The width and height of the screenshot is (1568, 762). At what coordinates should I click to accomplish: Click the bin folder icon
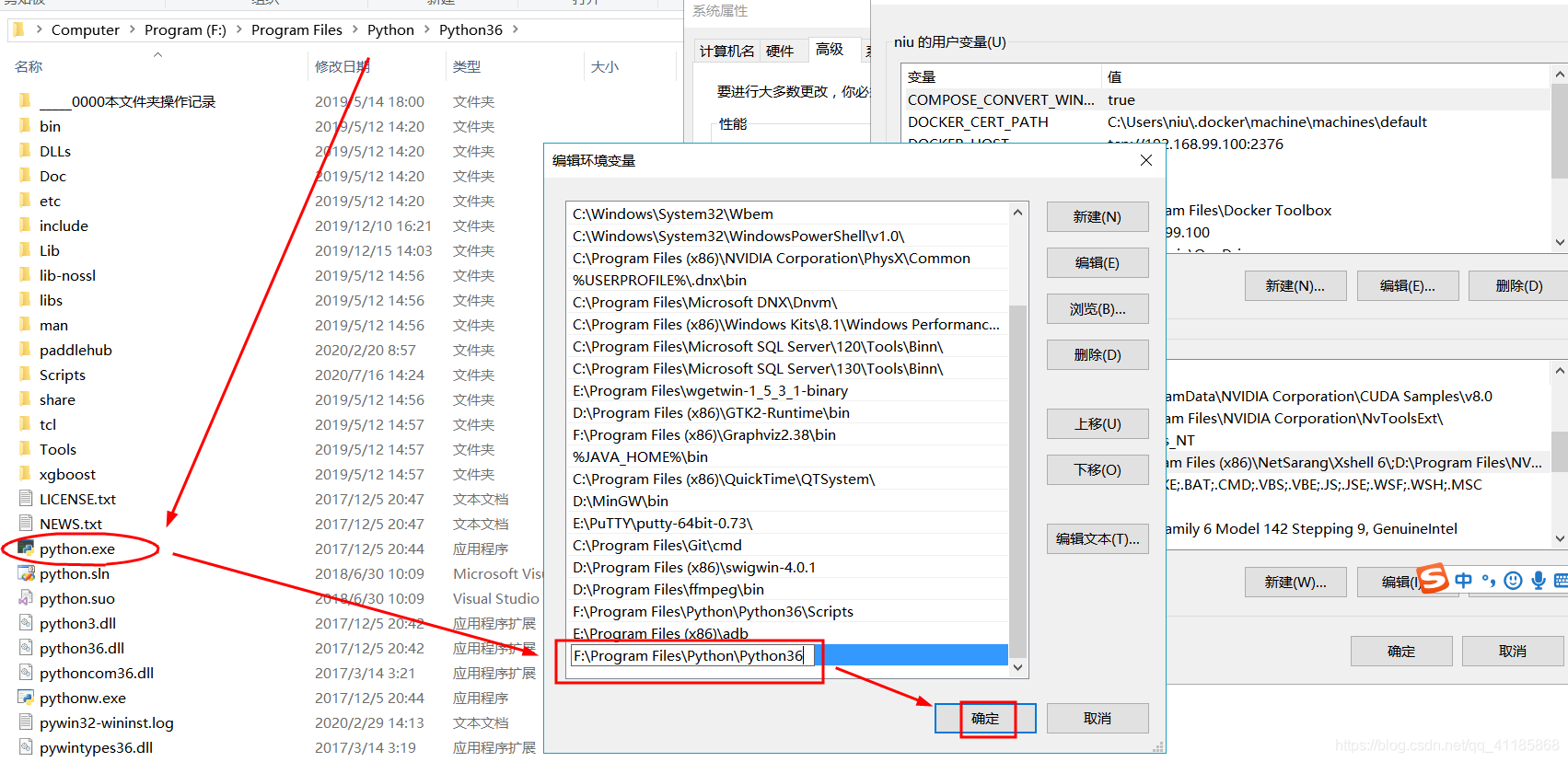[25, 125]
